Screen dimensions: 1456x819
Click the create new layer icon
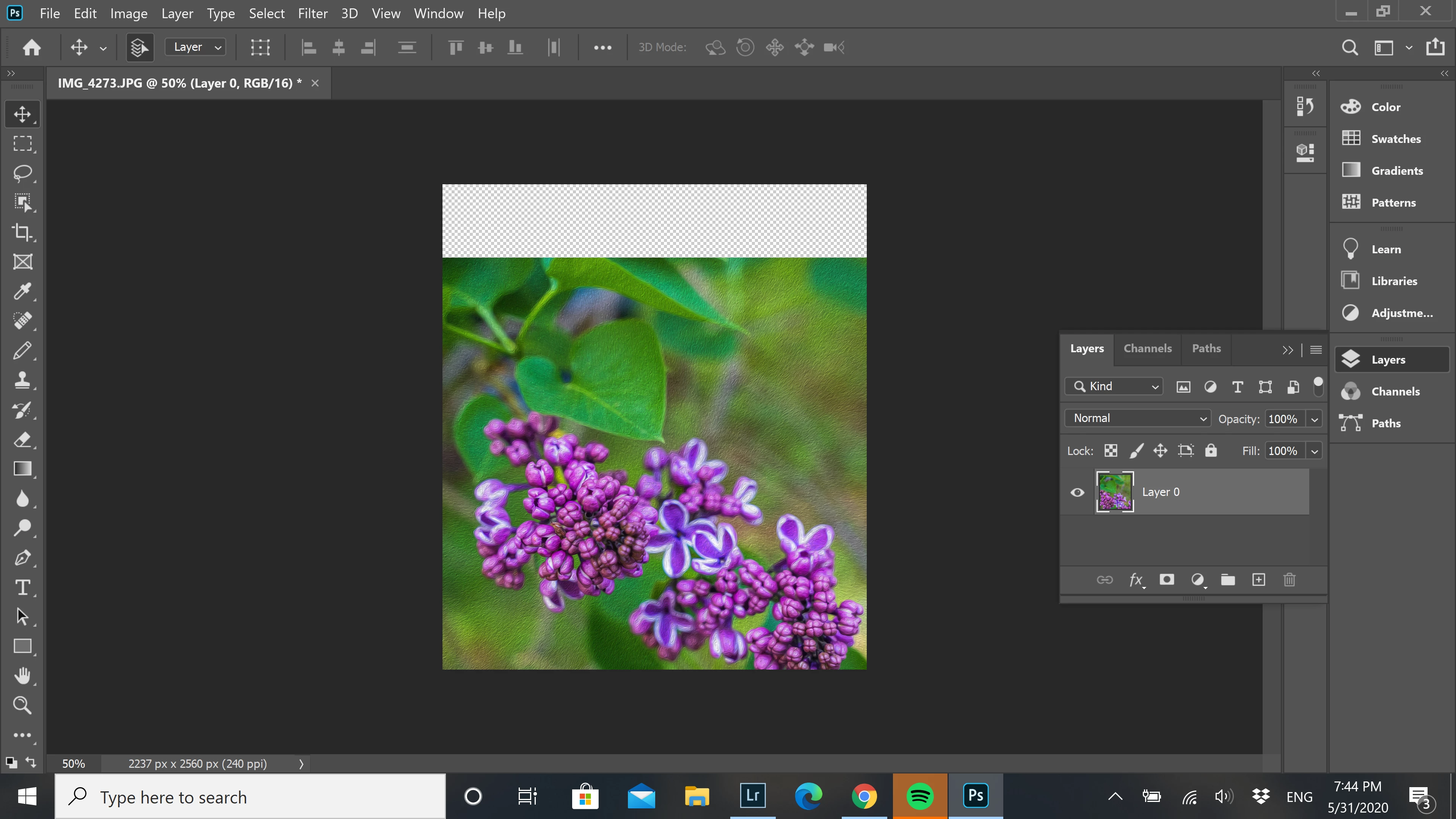click(x=1259, y=580)
